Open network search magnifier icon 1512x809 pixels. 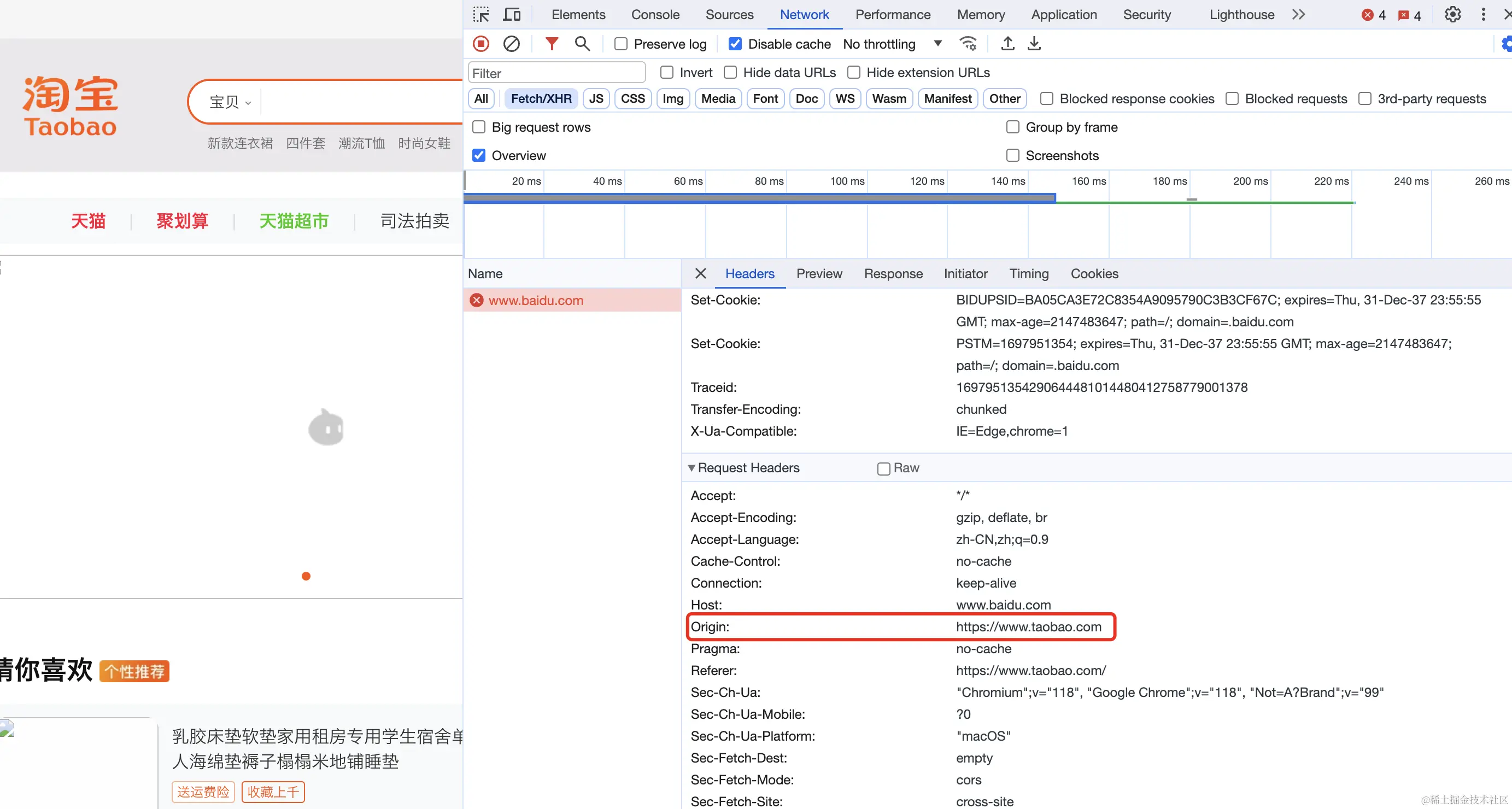pyautogui.click(x=582, y=44)
